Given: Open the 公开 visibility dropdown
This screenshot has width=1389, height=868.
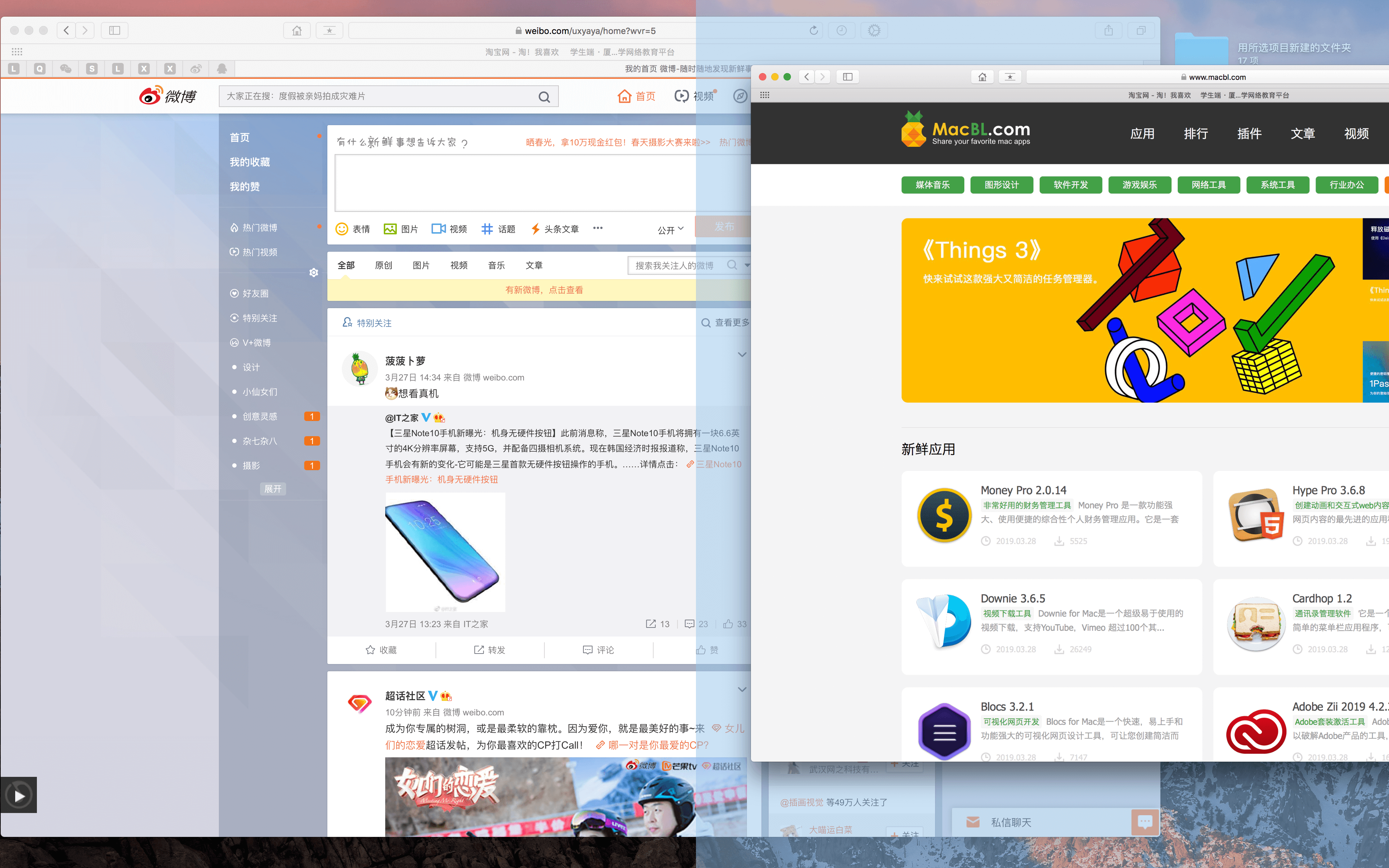Looking at the screenshot, I should 670,230.
